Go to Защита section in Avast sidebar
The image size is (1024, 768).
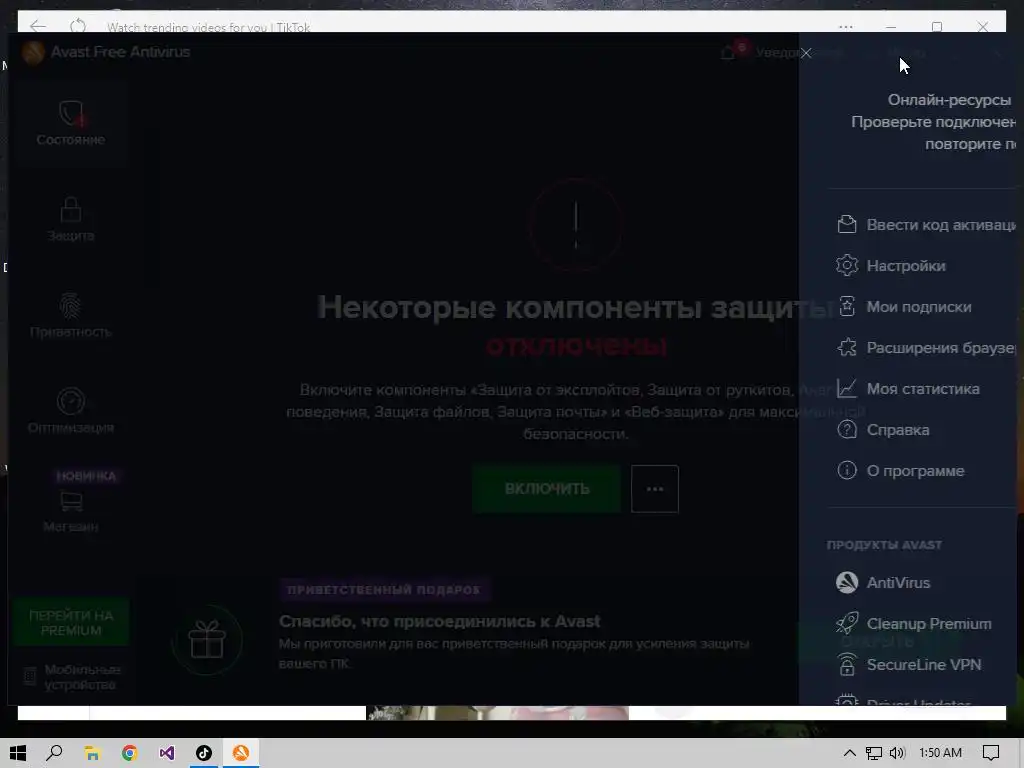pyautogui.click(x=71, y=219)
